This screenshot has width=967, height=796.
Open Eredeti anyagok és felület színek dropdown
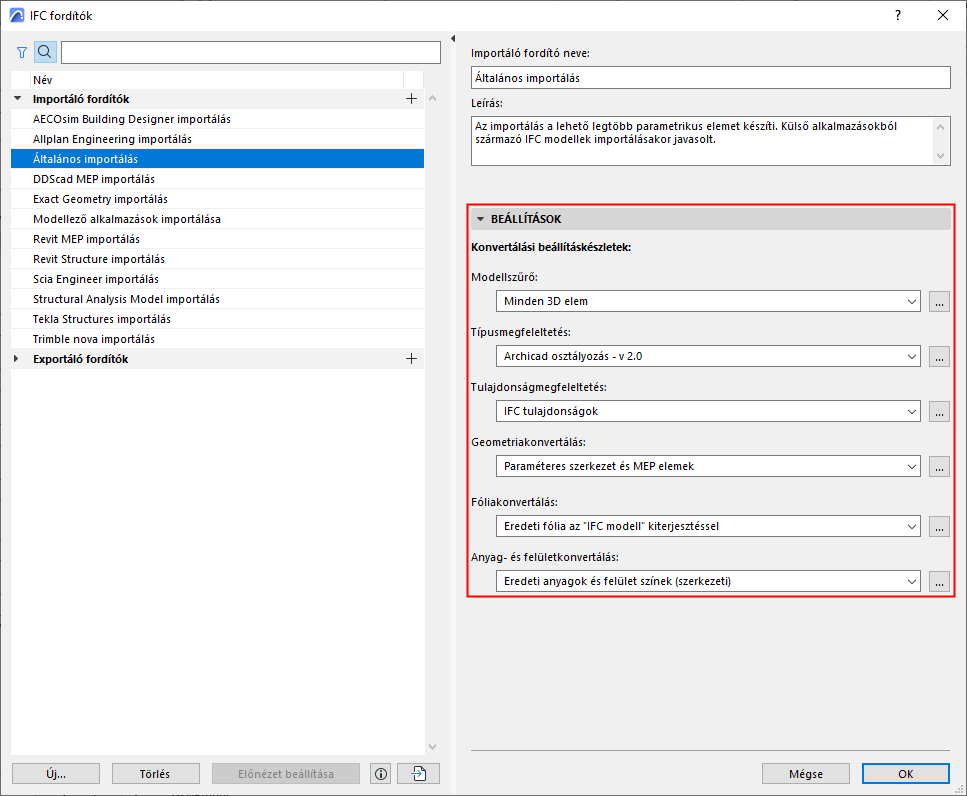click(708, 581)
